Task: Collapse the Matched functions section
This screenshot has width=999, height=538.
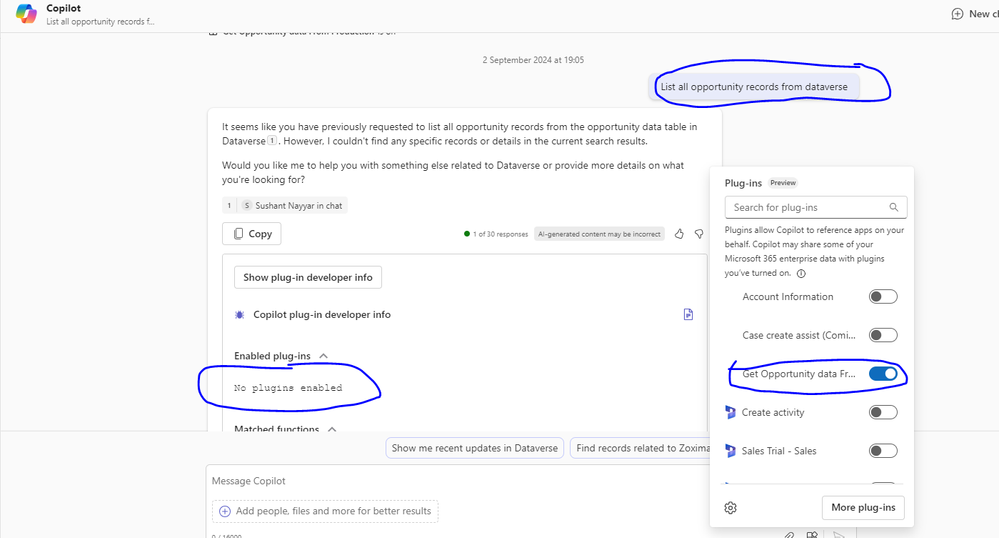Action: pos(332,429)
